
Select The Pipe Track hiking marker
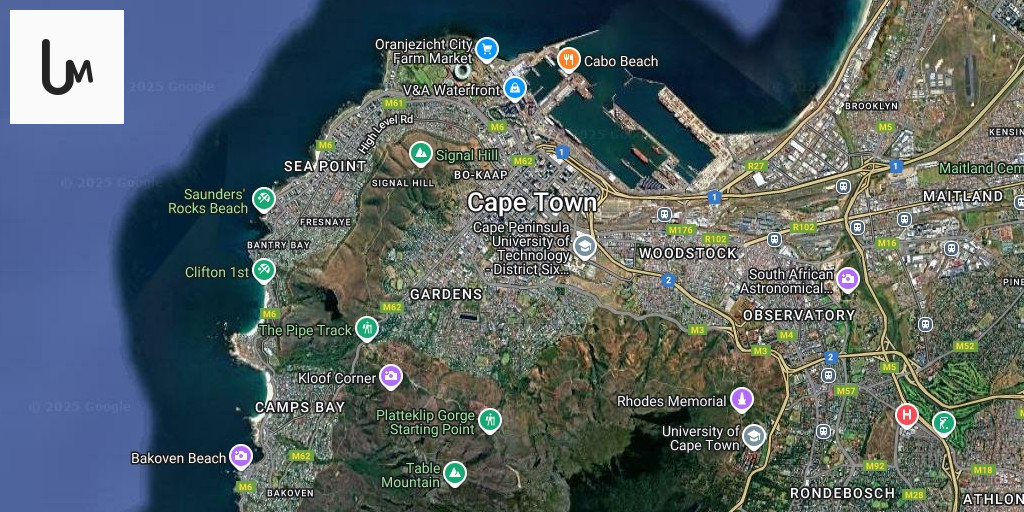coord(367,328)
